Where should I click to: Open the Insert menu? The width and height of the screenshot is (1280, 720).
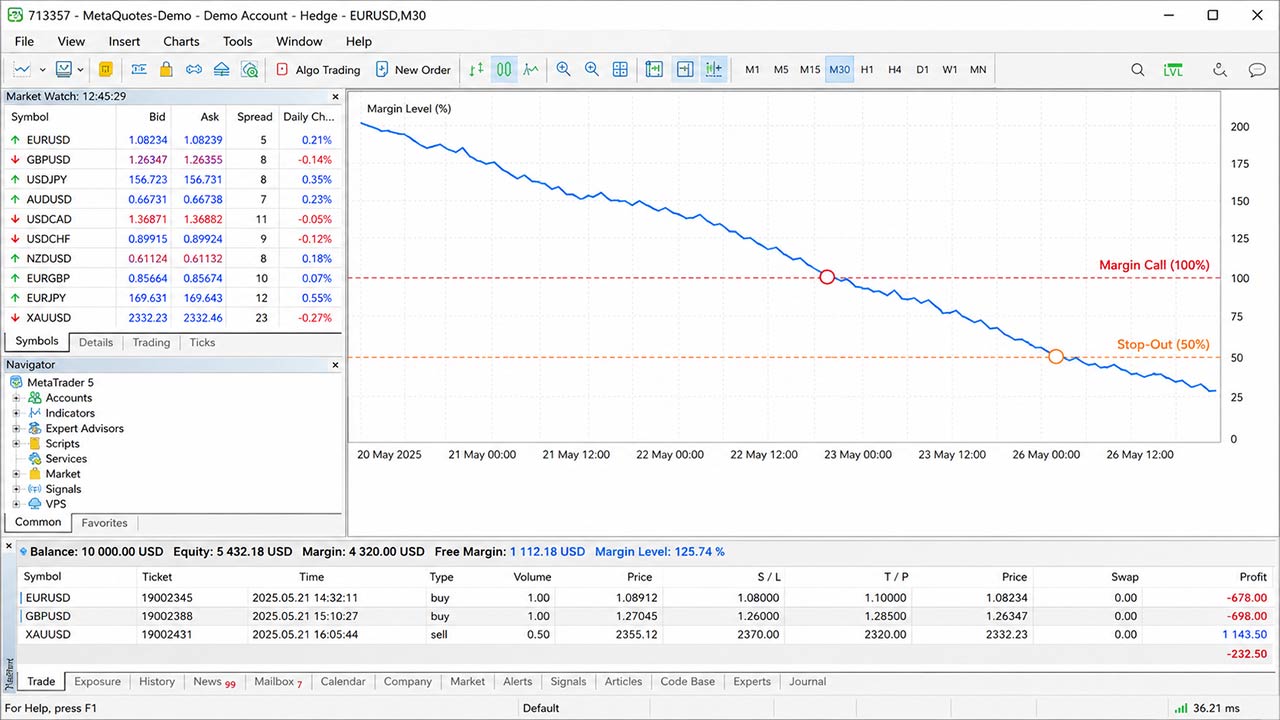[x=125, y=41]
